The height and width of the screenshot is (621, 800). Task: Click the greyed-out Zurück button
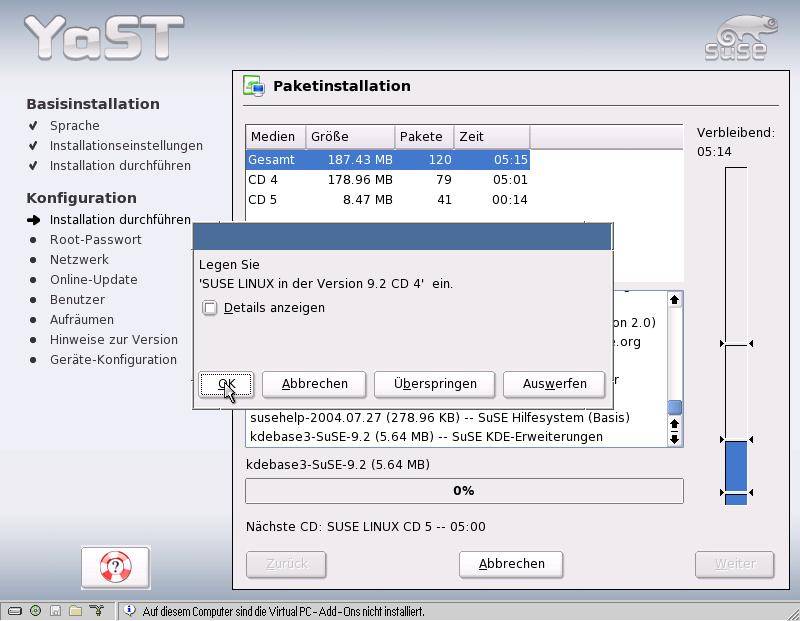286,564
